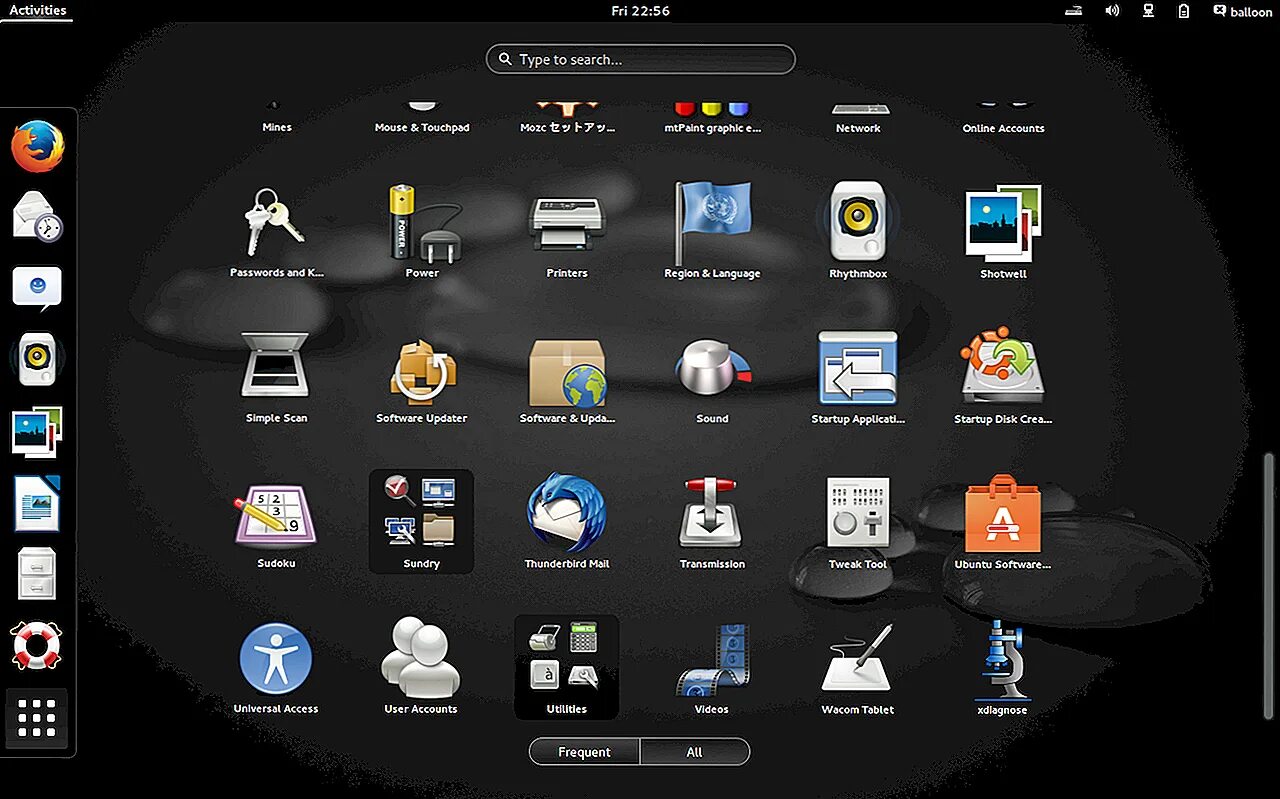
Task: Launch the Videos player
Action: pos(712,668)
